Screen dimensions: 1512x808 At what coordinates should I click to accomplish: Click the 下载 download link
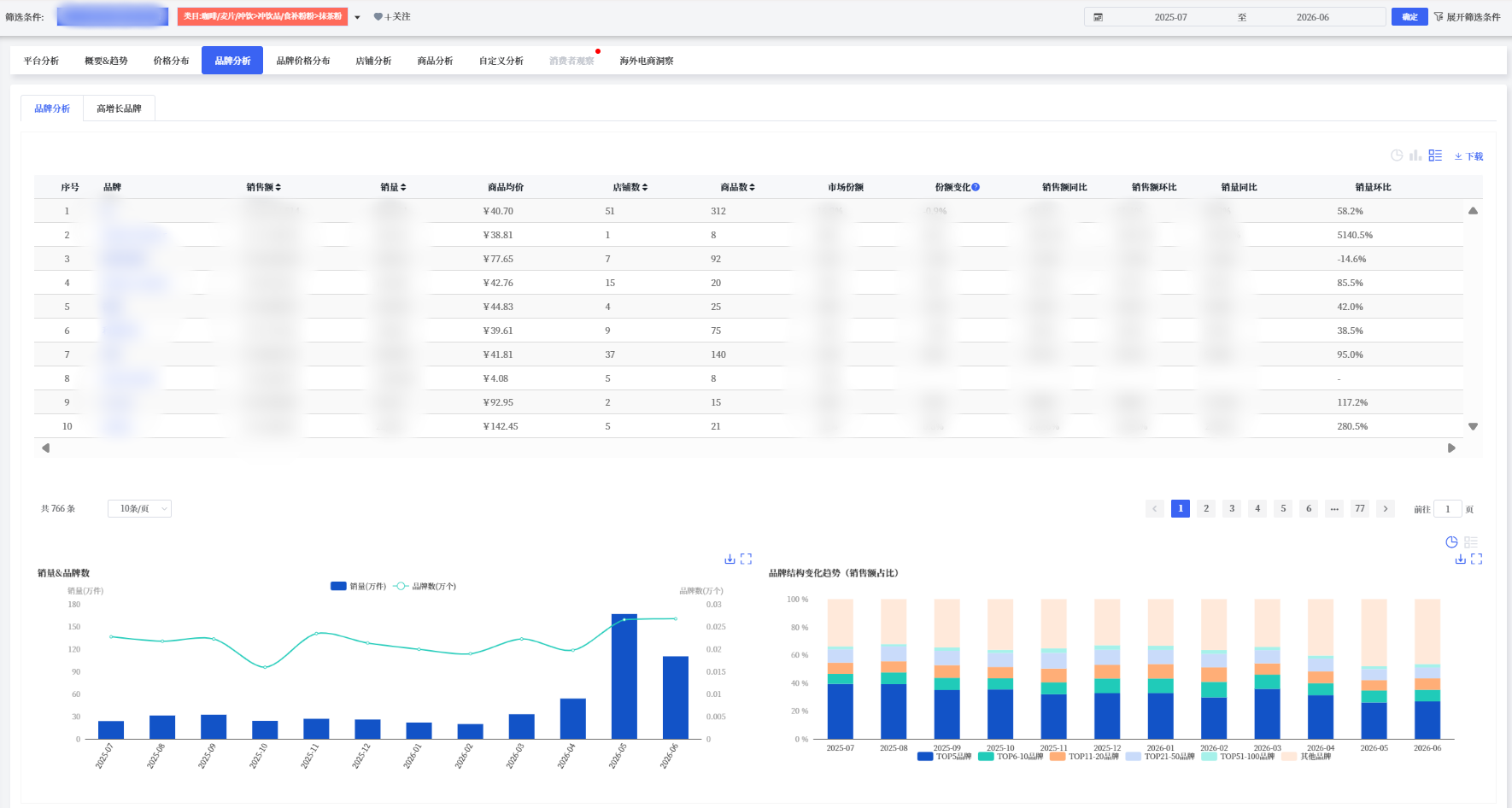click(x=1468, y=156)
